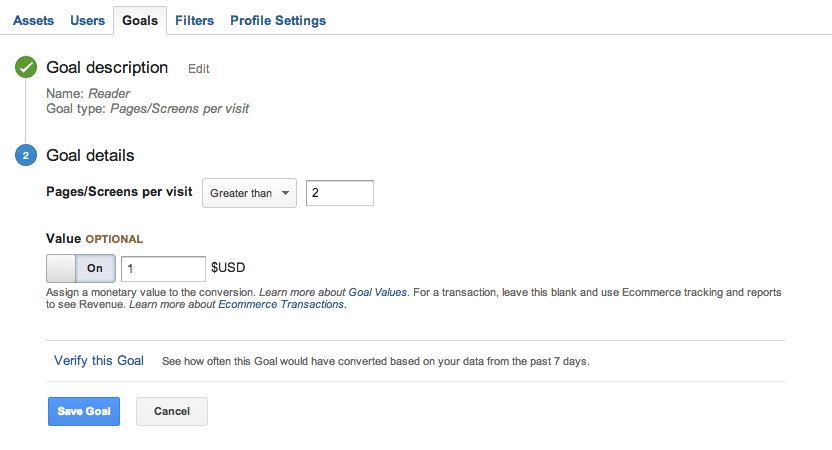The height and width of the screenshot is (450, 832).
Task: Open the Filters tab
Action: click(194, 20)
